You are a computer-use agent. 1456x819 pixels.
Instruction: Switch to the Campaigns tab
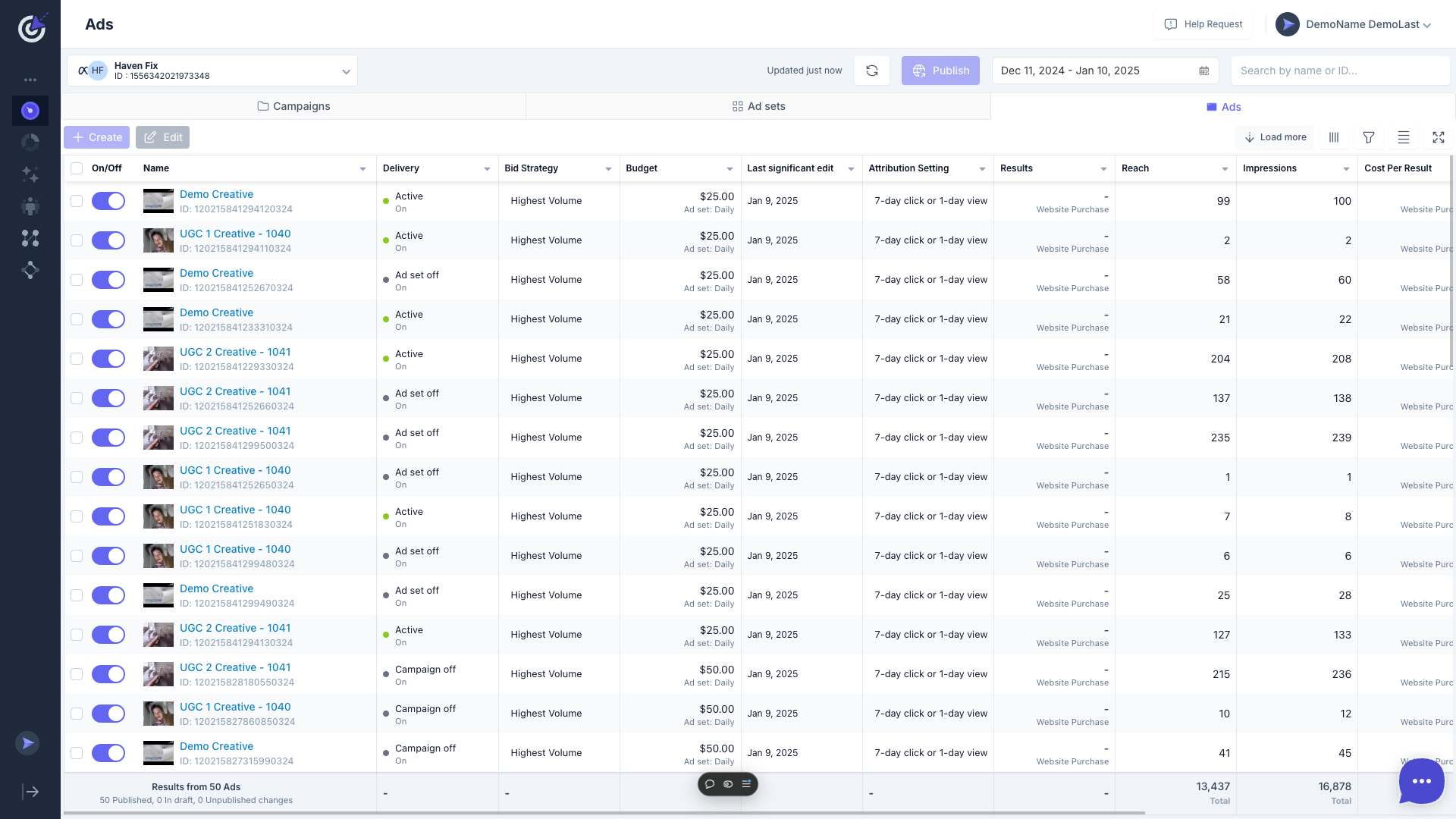[294, 106]
